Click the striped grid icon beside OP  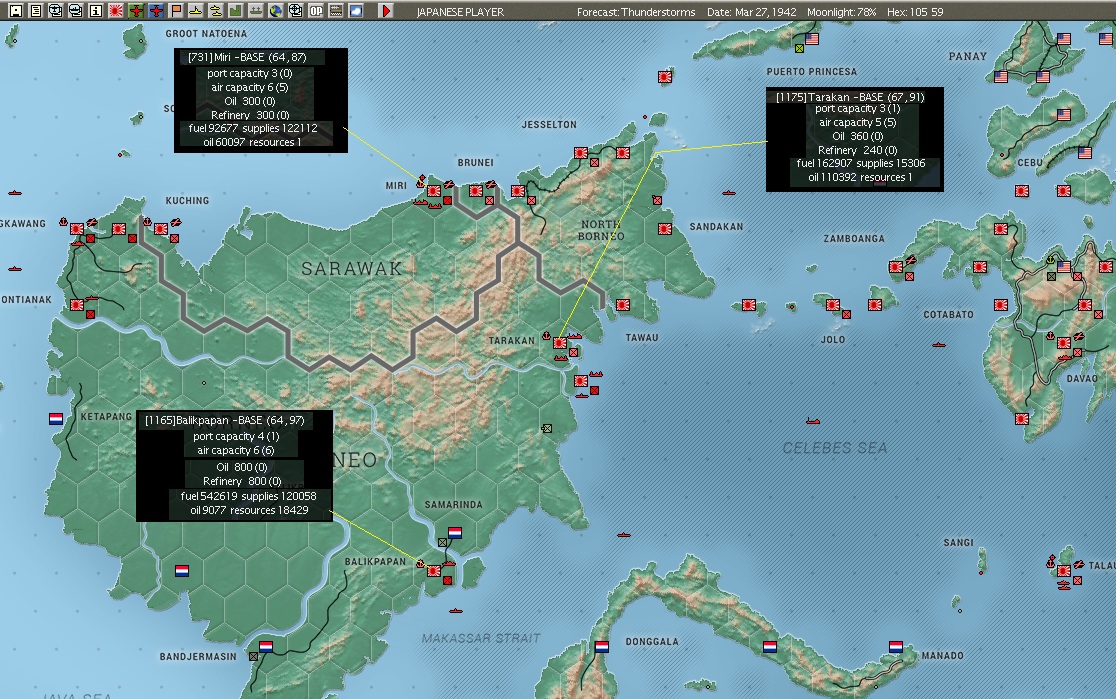pyautogui.click(x=336, y=11)
